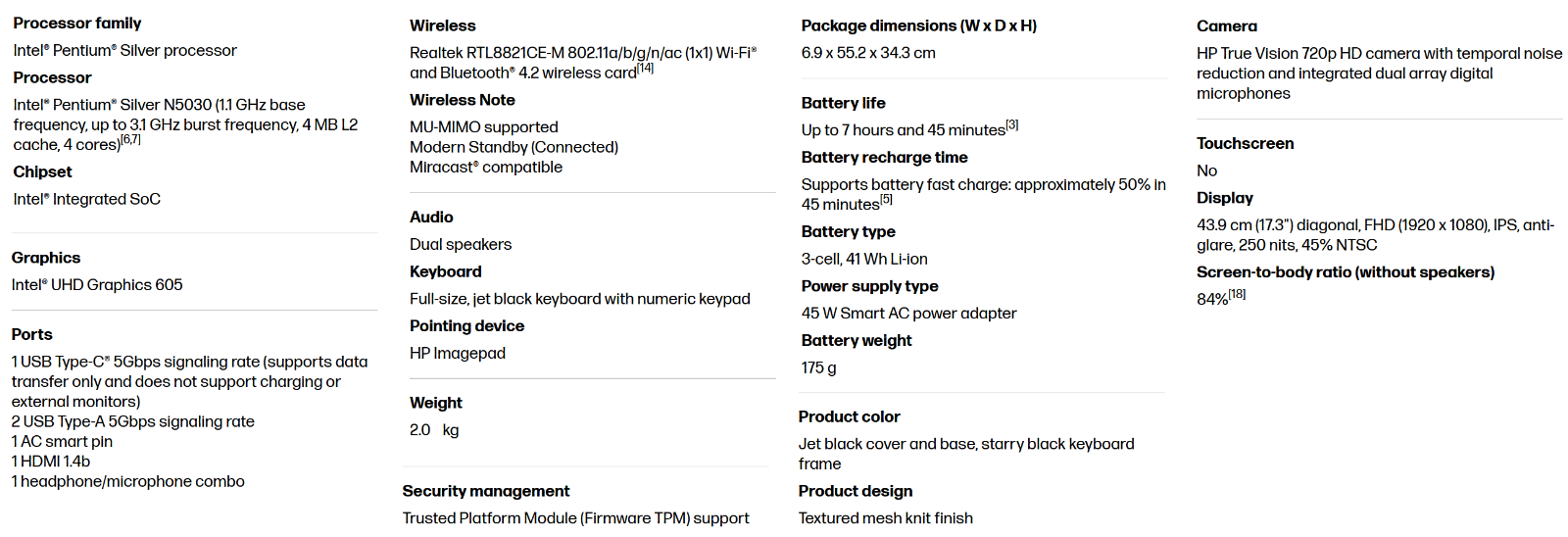This screenshot has width=1568, height=537.
Task: Select the Chipset heading
Action: [x=43, y=171]
